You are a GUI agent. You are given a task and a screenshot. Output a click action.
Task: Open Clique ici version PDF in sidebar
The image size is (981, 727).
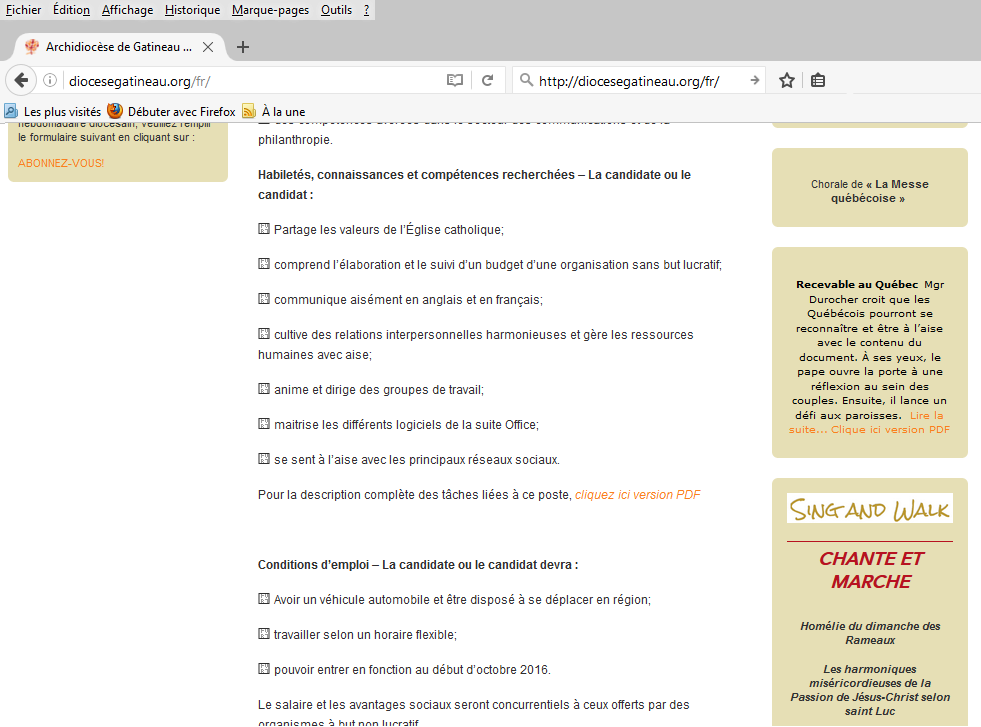point(890,430)
